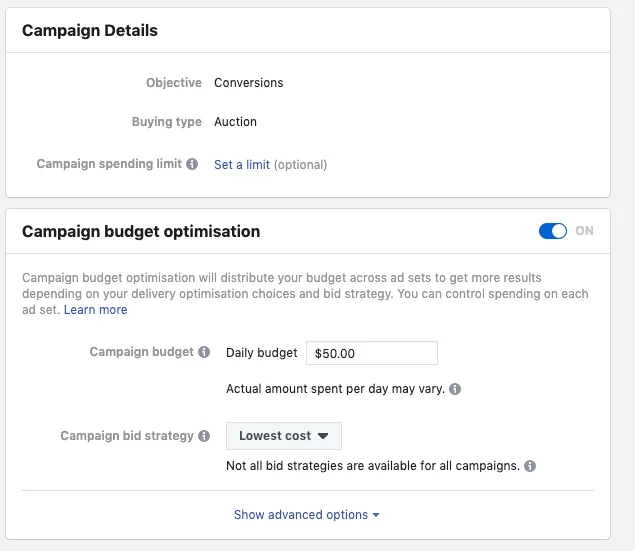Select the 'Campaign spending limit' label

point(109,164)
